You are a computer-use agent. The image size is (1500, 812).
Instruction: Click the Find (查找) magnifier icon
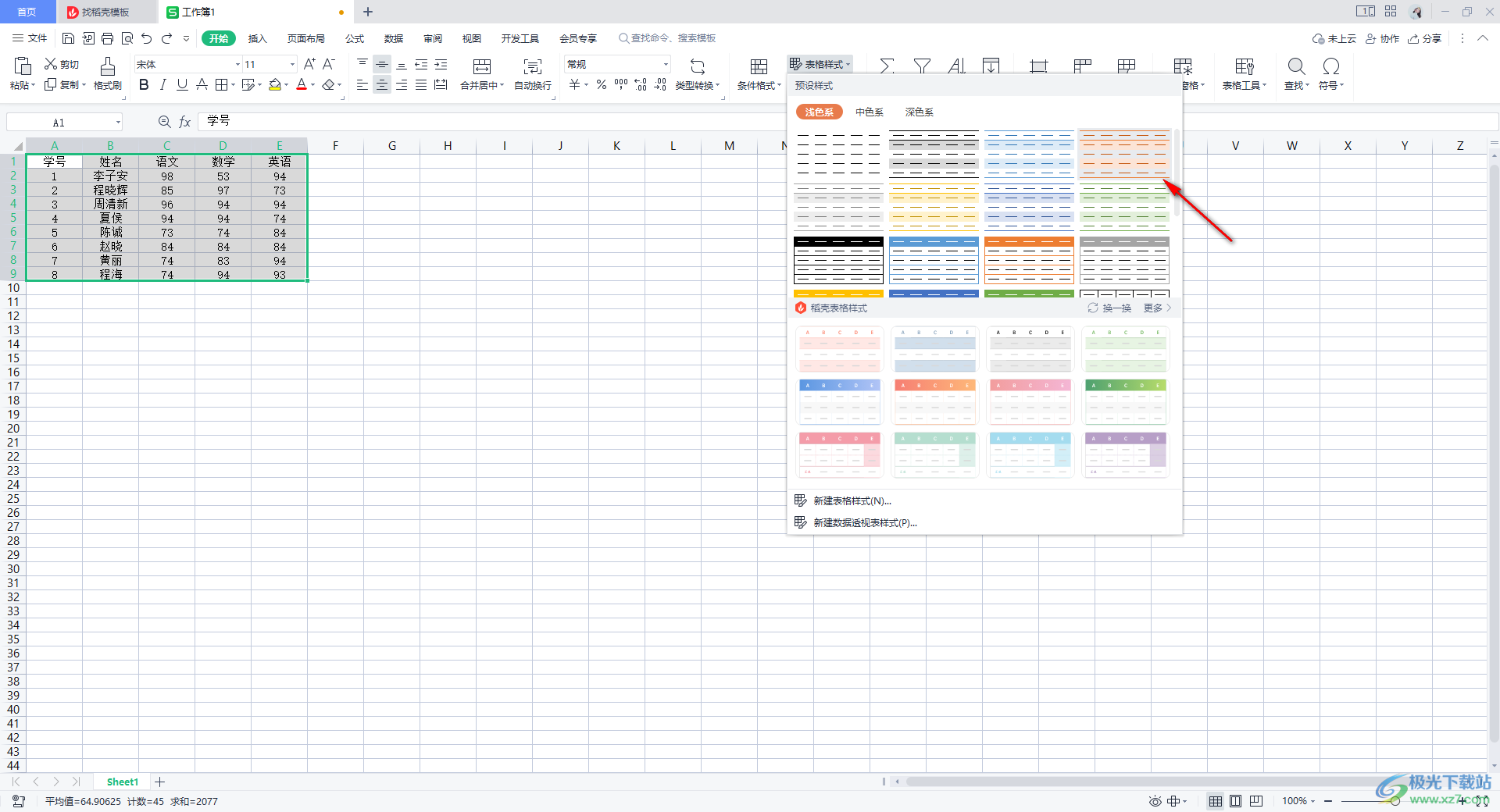pos(1297,67)
